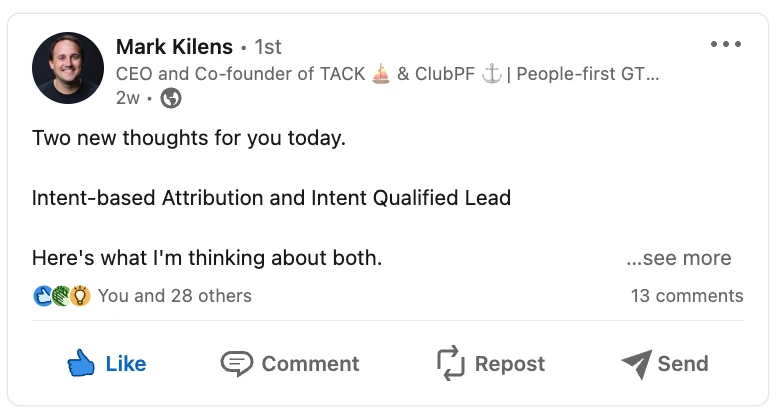780x418 pixels.
Task: Click the blue like reaction icon in summary
Action: tap(43, 296)
